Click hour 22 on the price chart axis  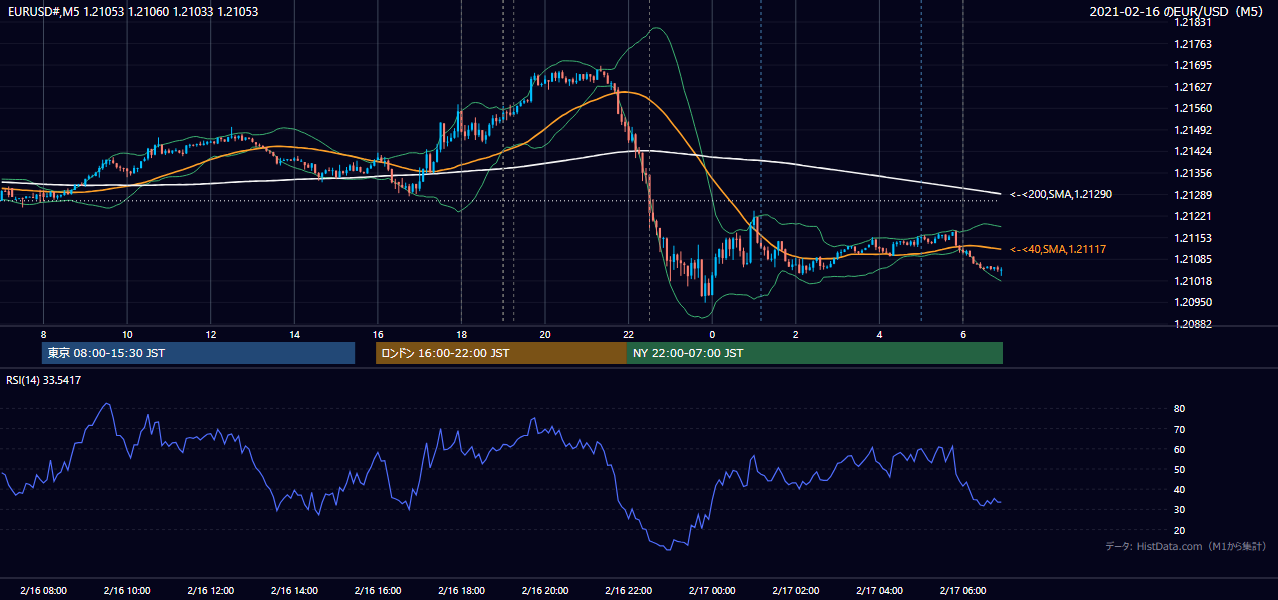[x=628, y=334]
